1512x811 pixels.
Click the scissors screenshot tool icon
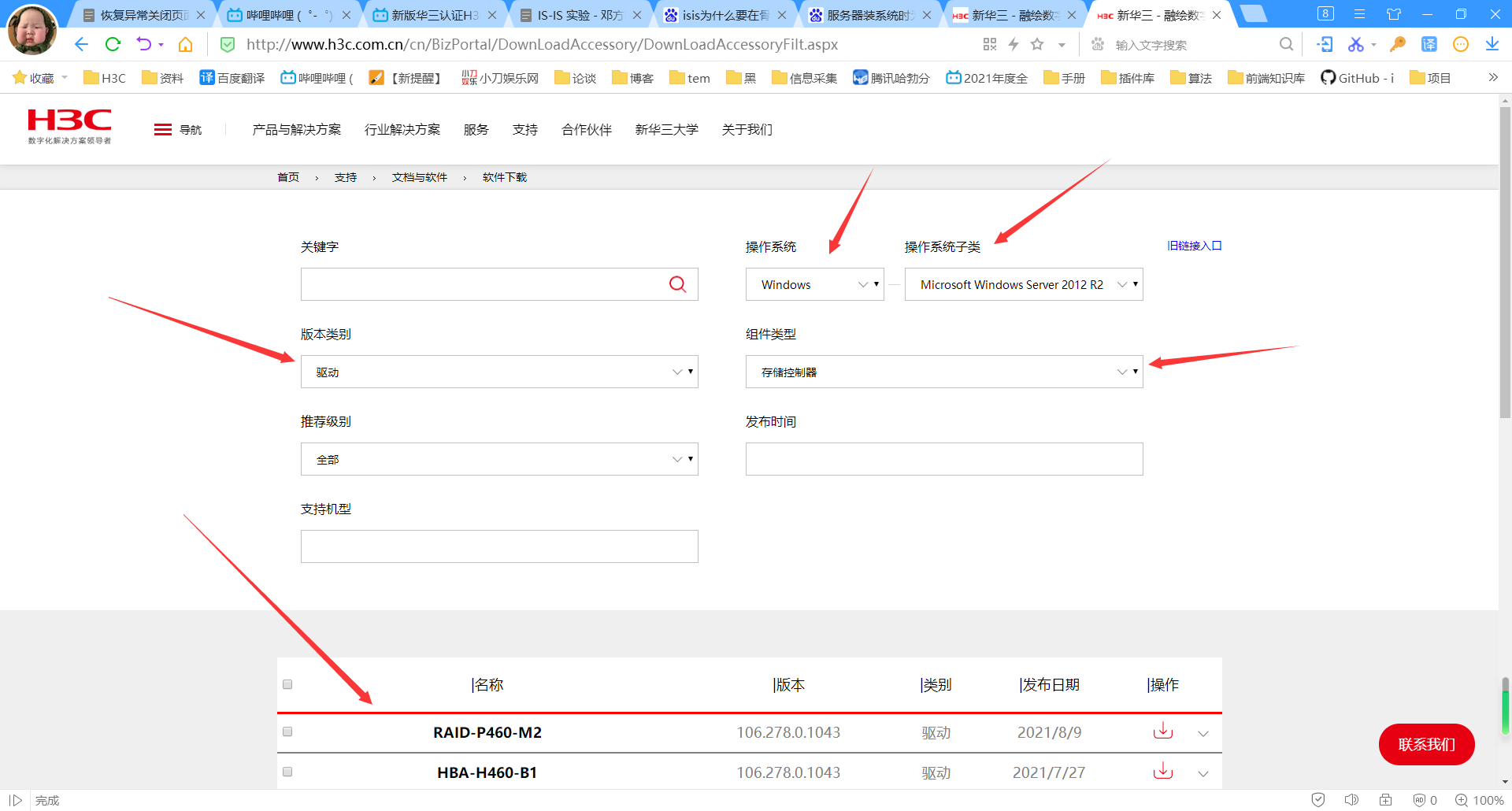point(1355,44)
